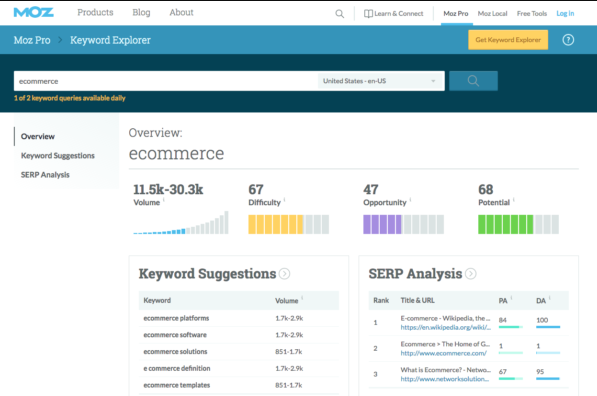Click the blue keyword search button
The image size is (597, 396).
point(473,81)
